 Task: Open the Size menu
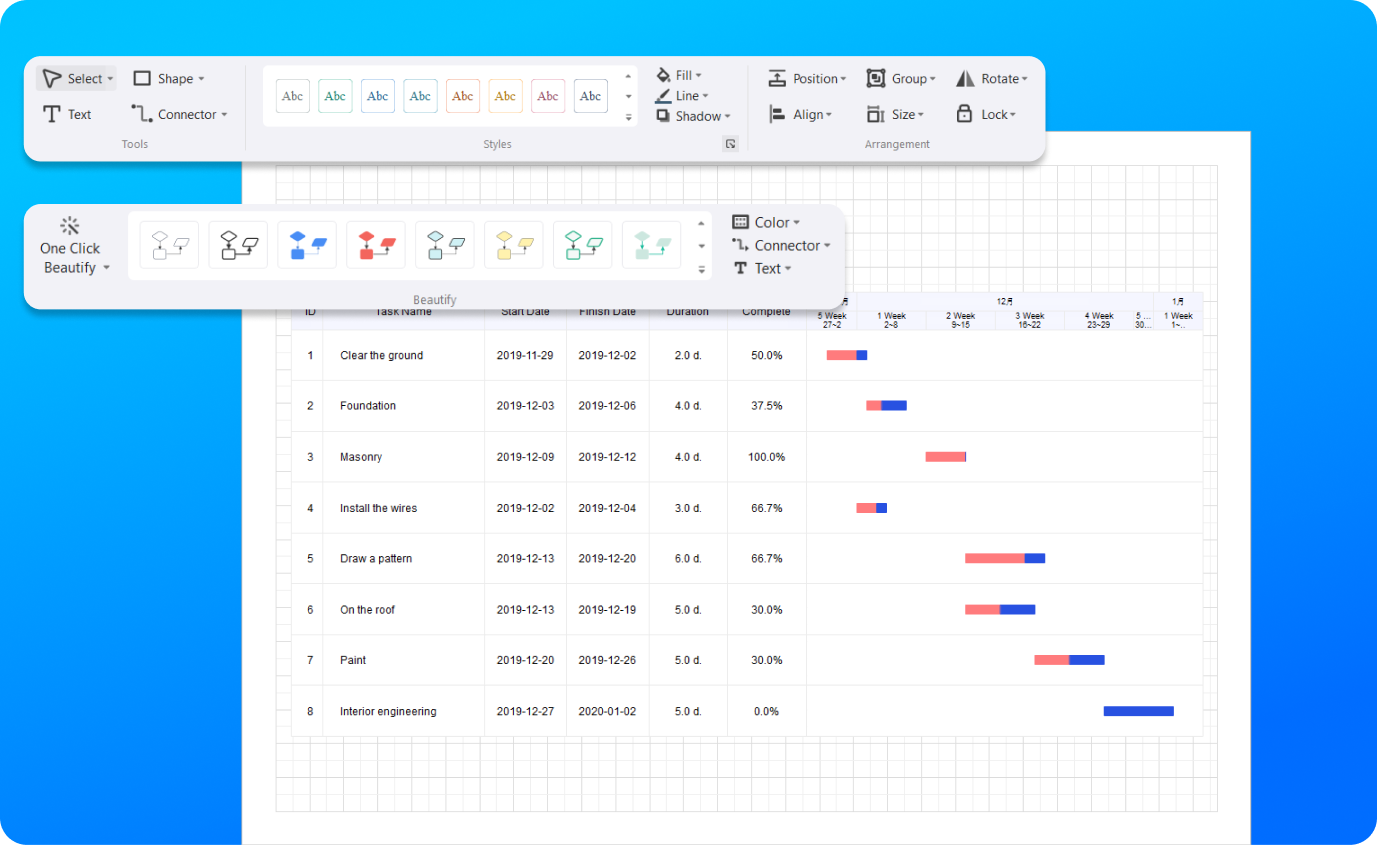pyautogui.click(x=896, y=114)
